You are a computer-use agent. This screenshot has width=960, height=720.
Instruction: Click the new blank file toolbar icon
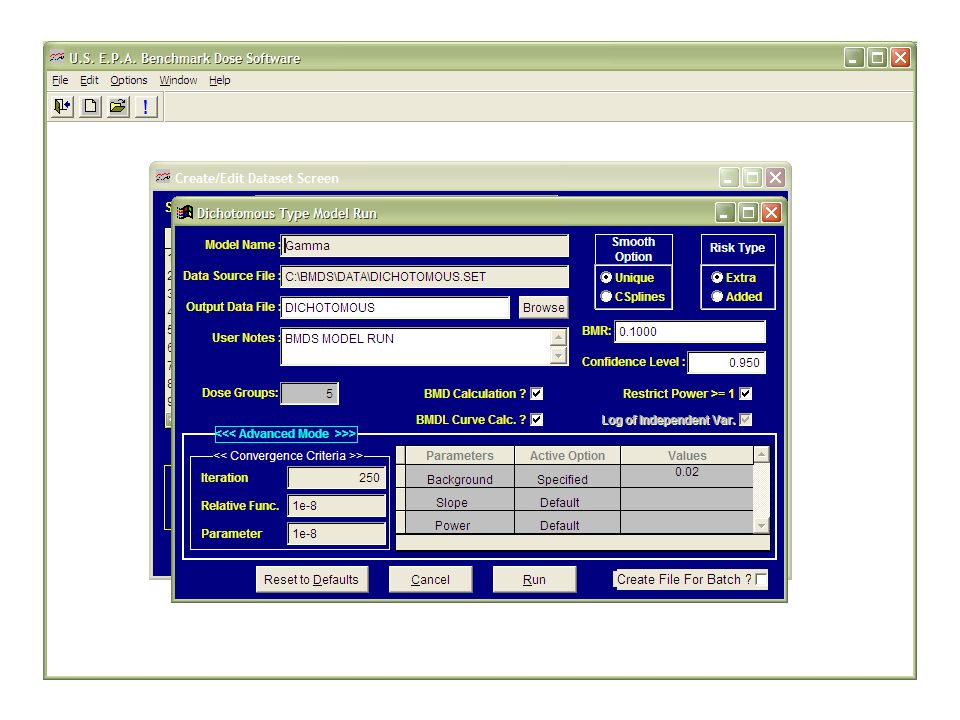[90, 107]
